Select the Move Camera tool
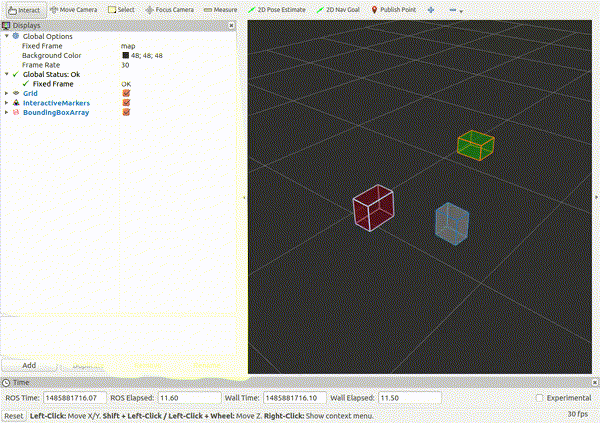This screenshot has height=423, width=600. point(73,10)
